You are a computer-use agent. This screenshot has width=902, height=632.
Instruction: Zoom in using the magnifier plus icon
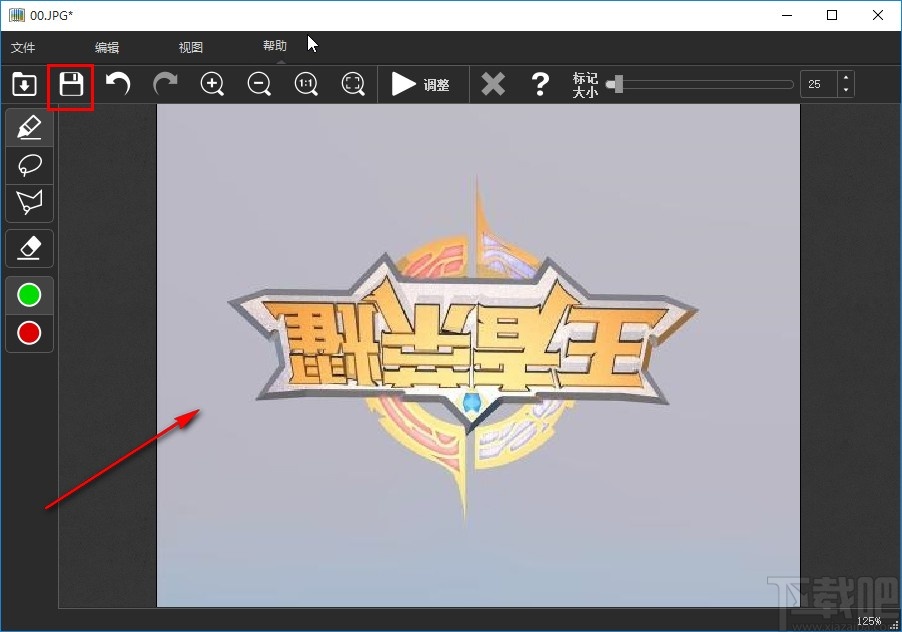212,85
